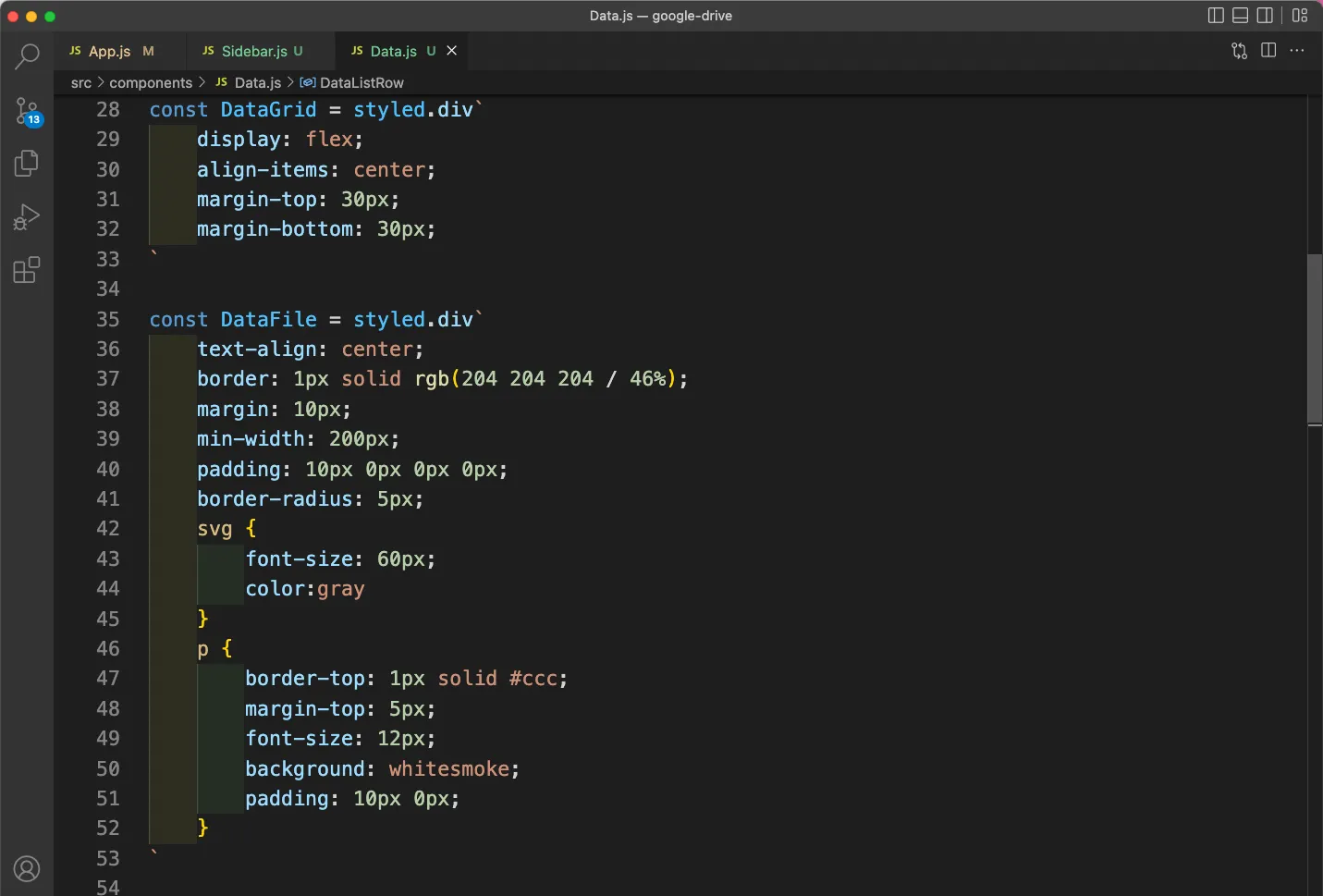Click the src breadcrumb segment
The height and width of the screenshot is (896, 1323).
point(81,83)
